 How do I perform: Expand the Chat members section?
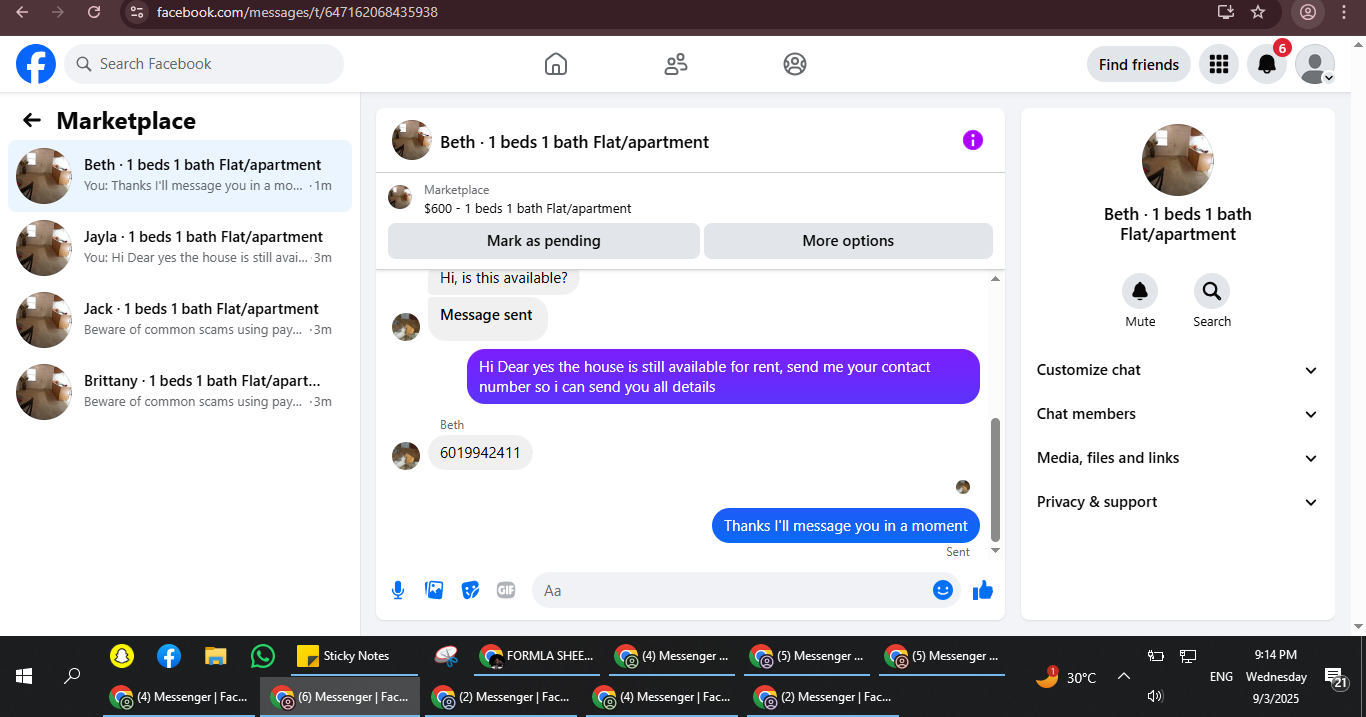1178,414
